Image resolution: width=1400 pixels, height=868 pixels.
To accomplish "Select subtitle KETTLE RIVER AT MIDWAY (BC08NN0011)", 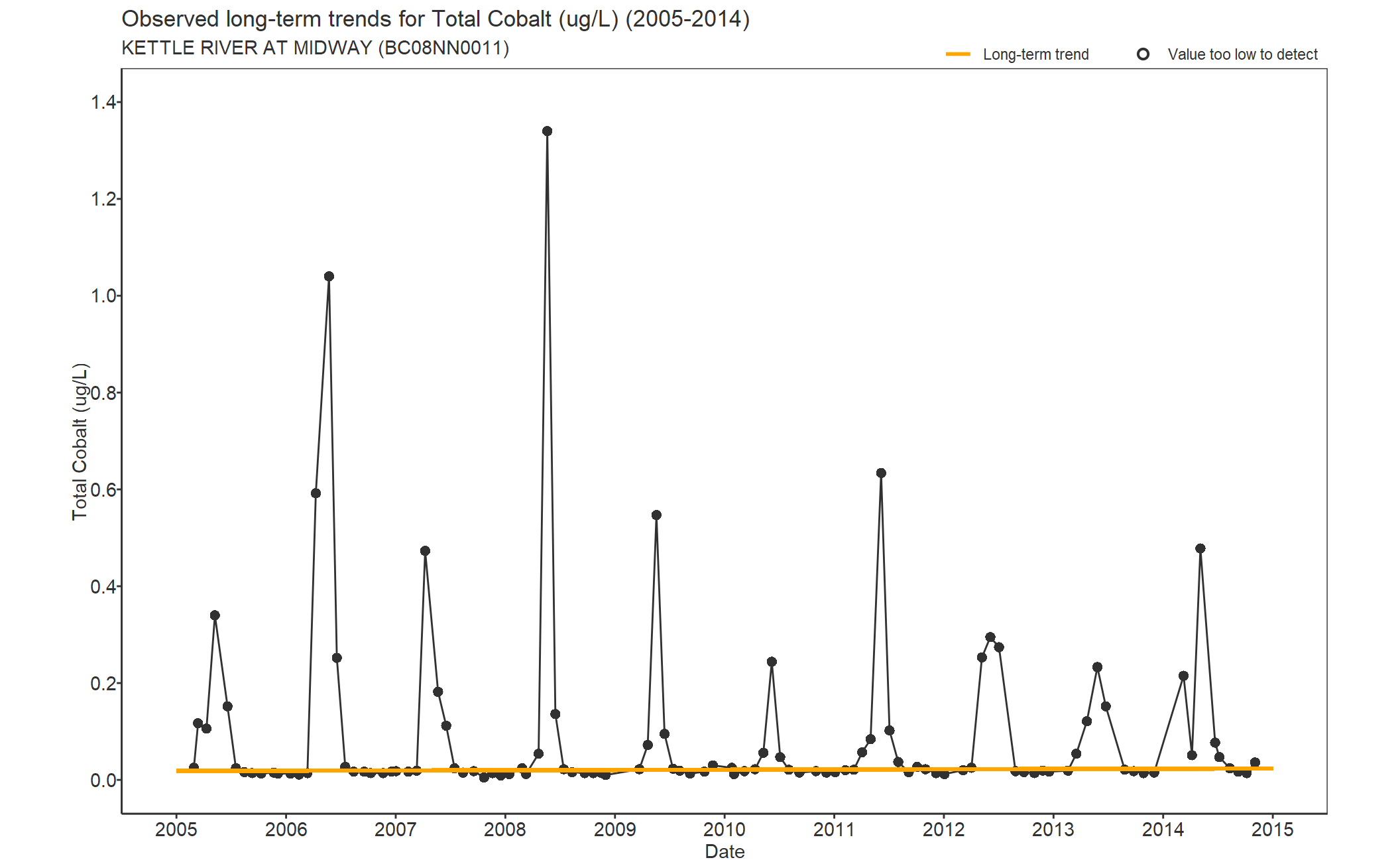I will point(316,48).
